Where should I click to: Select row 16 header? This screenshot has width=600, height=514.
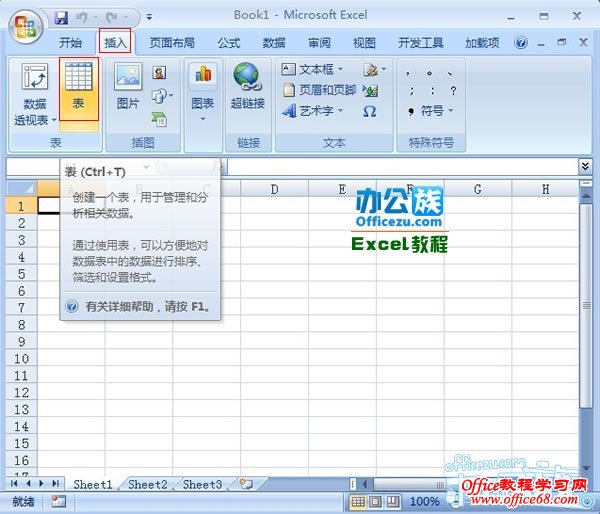(x=21, y=460)
